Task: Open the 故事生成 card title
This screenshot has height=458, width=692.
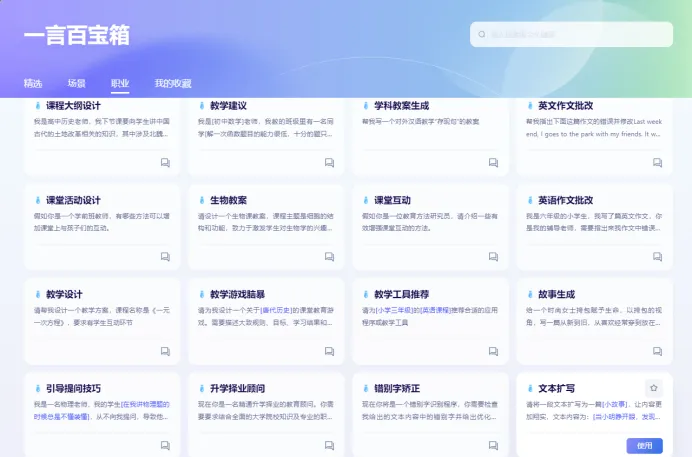Action: click(x=557, y=294)
